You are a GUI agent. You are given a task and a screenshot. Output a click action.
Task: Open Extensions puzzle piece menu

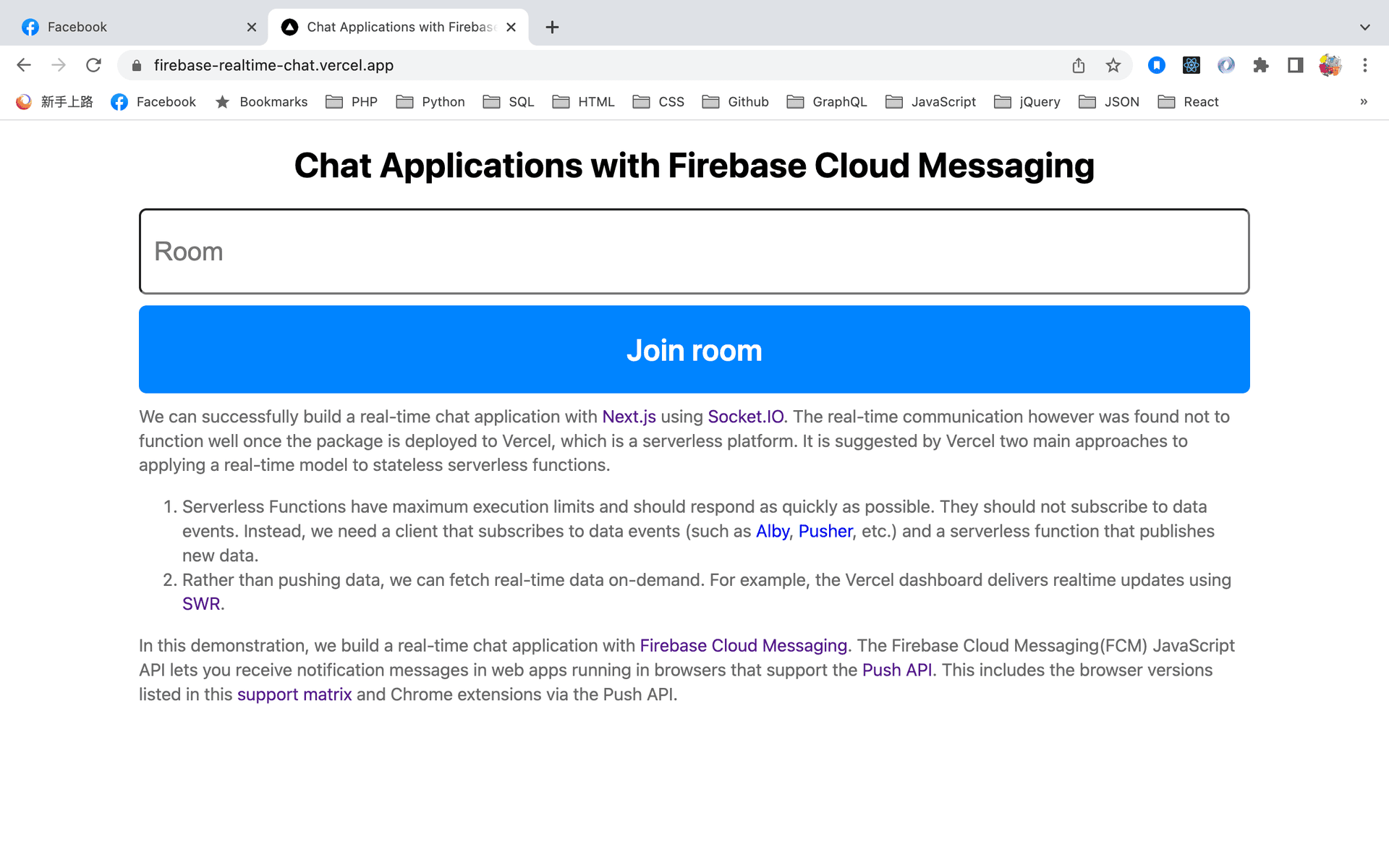[x=1261, y=66]
